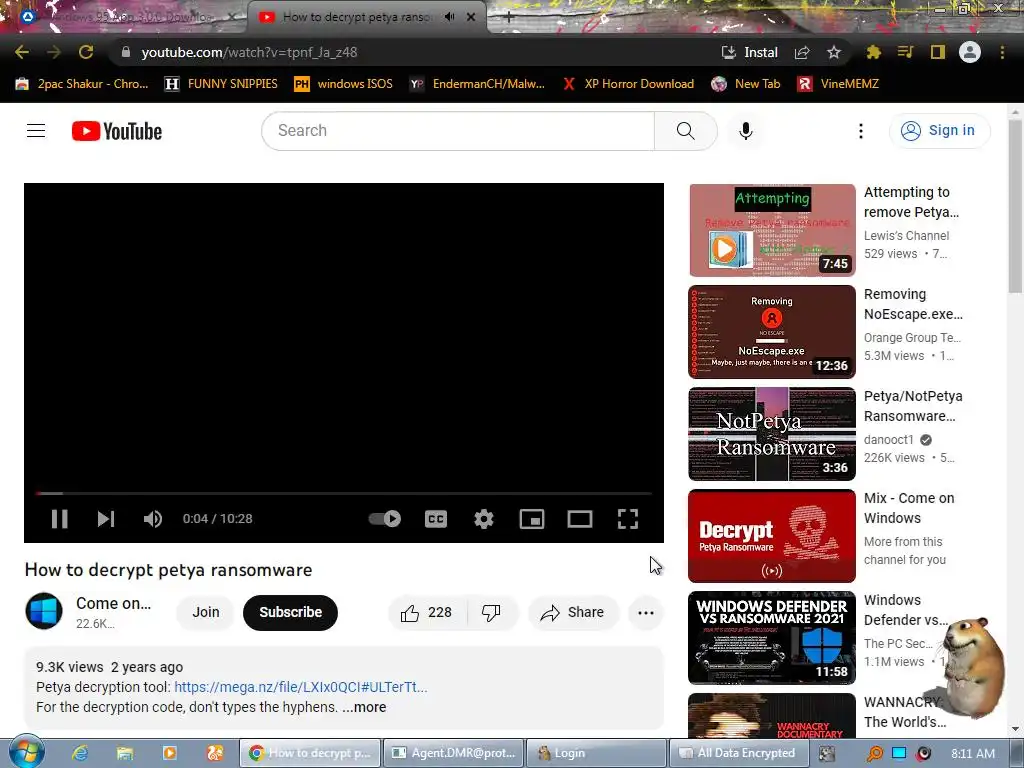Viewport: 1024px width, 768px height.
Task: Open Windows Defender vs Ransomware 2021 video
Action: pyautogui.click(x=772, y=637)
